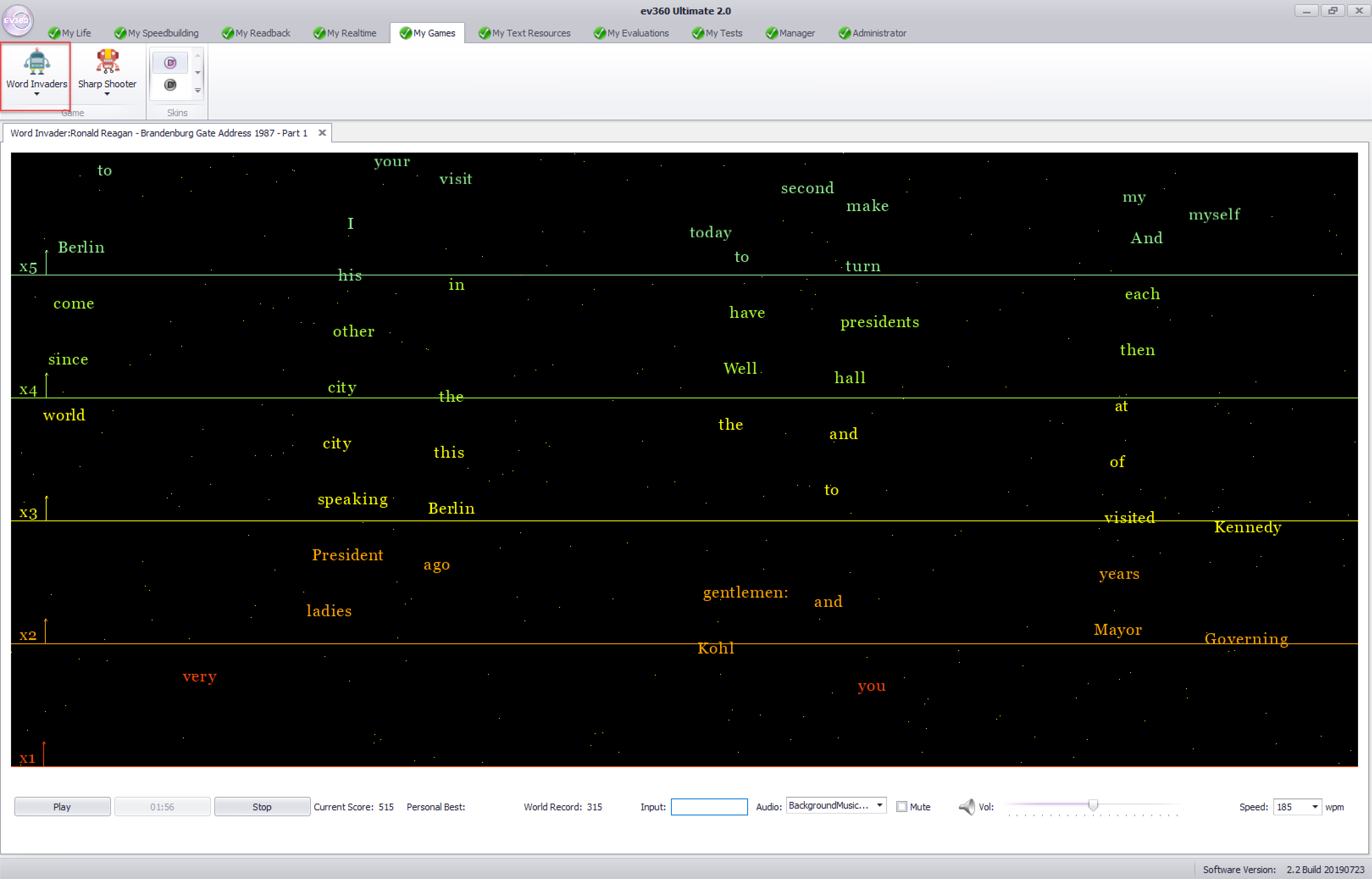Expand the Sharp Shooter dropdown arrow
Screen dimensions: 1372x879
click(x=107, y=94)
